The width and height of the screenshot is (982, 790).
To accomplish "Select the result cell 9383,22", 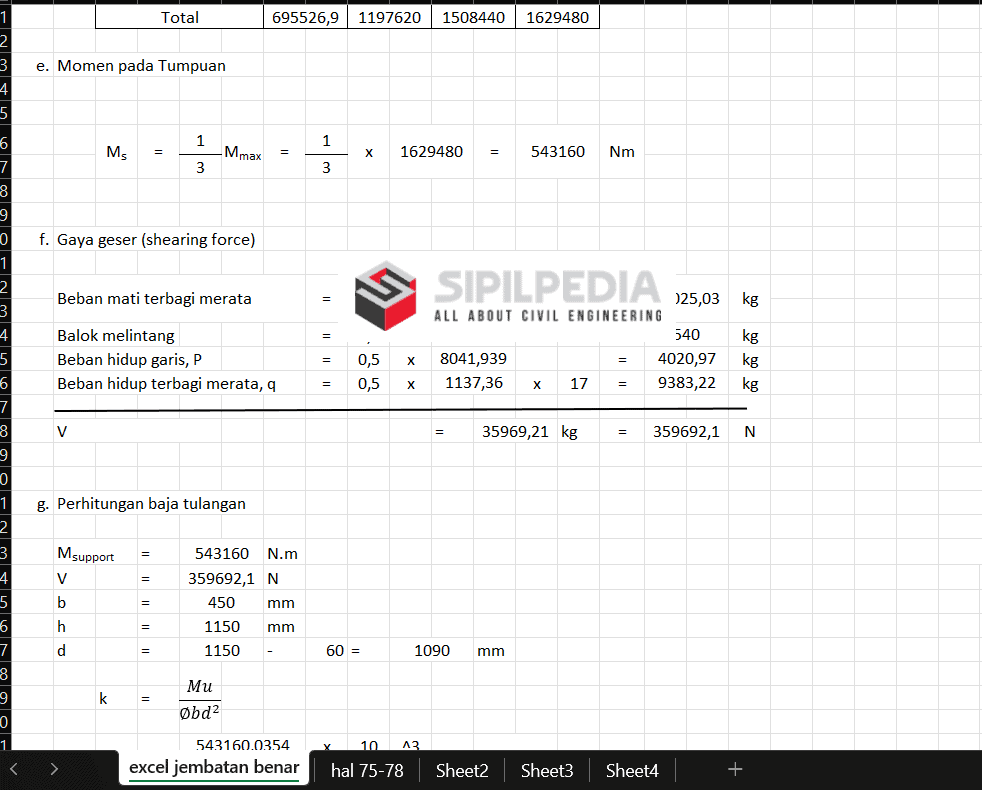I will tap(687, 382).
